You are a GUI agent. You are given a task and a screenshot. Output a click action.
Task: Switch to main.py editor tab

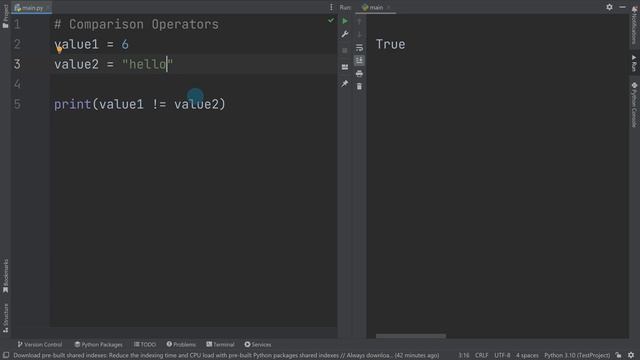pyautogui.click(x=32, y=8)
